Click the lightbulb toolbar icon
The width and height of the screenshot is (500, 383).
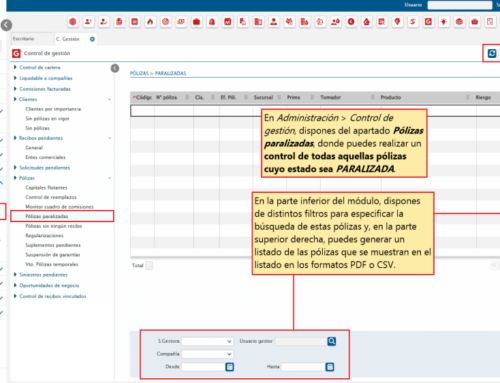click(x=444, y=22)
